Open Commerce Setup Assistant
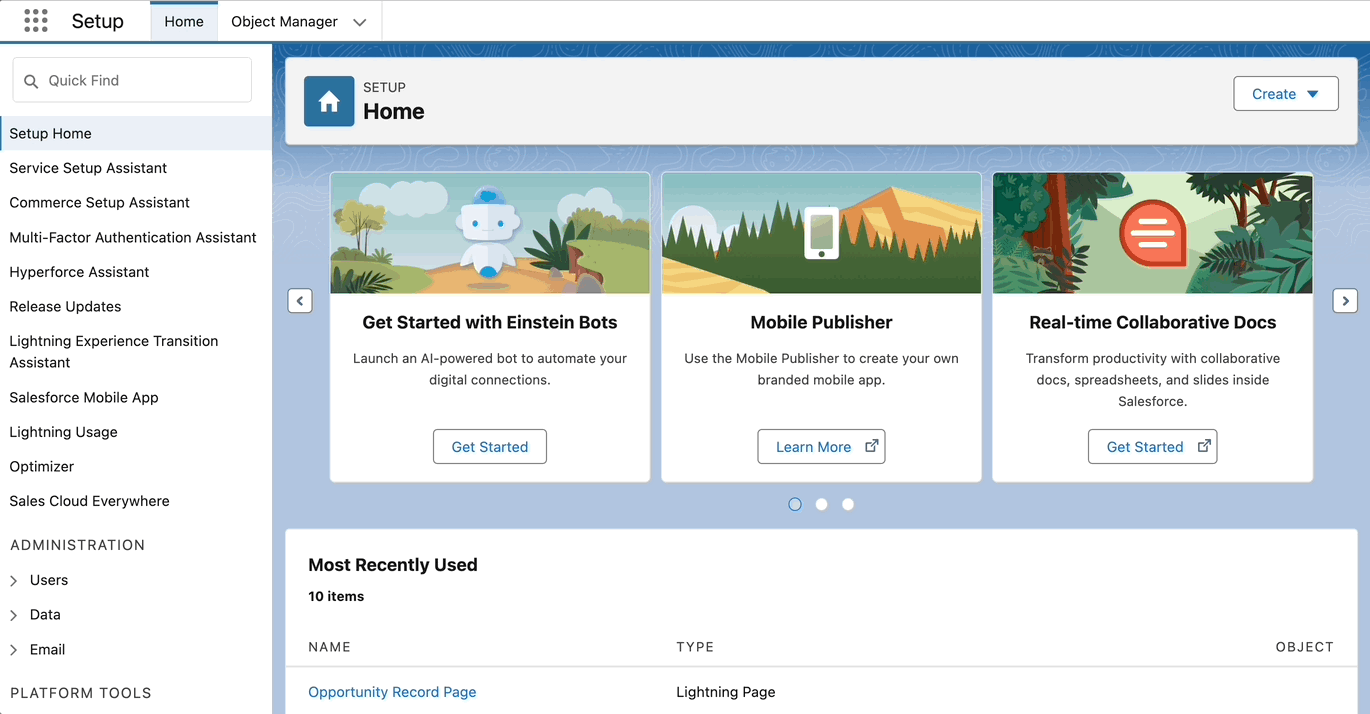This screenshot has width=1370, height=714. coord(99,202)
